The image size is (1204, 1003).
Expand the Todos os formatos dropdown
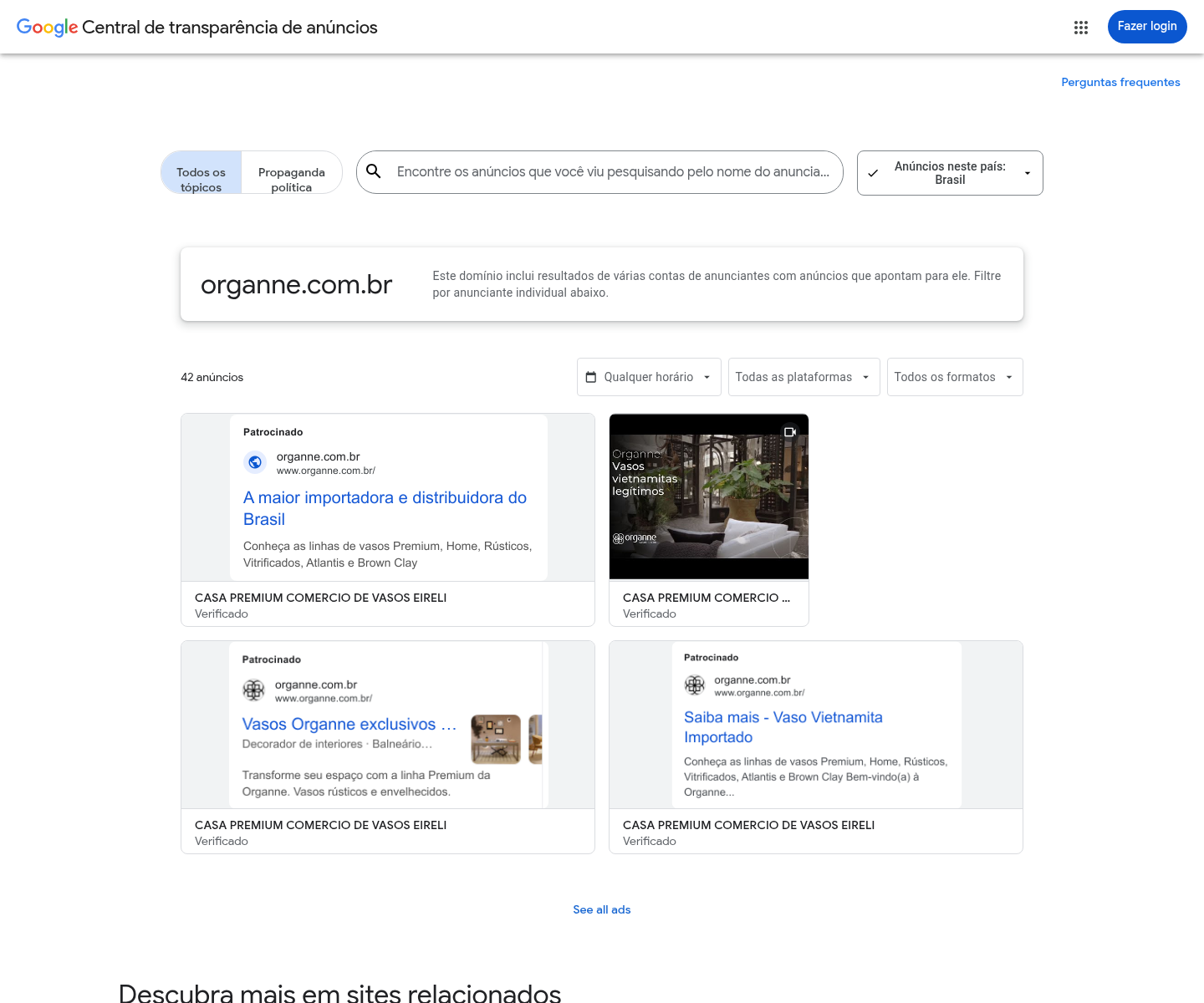pyautogui.click(x=955, y=377)
